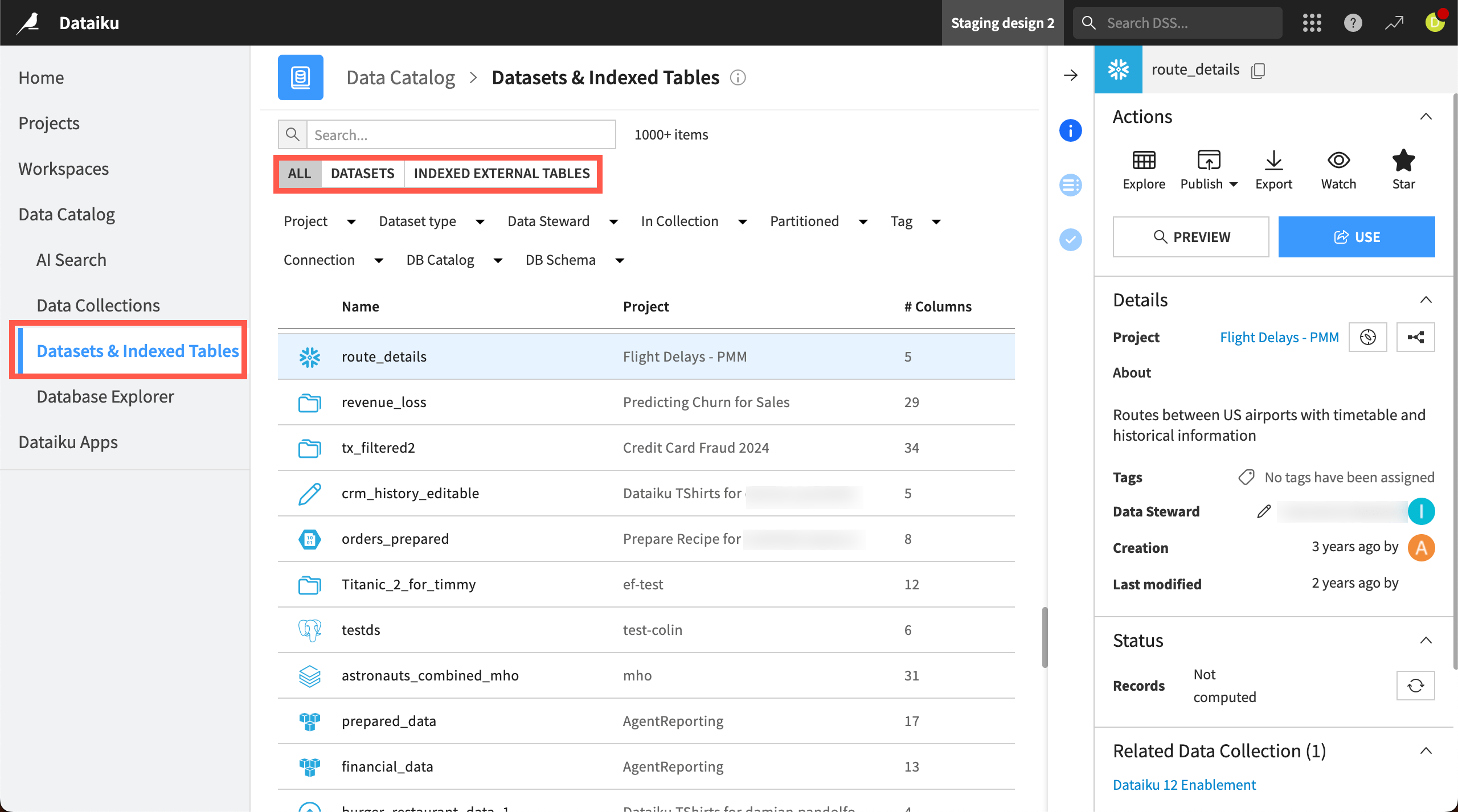Open sharing options for the Flight Delays project
Screen dimensions: 1458x812
coord(1416,337)
